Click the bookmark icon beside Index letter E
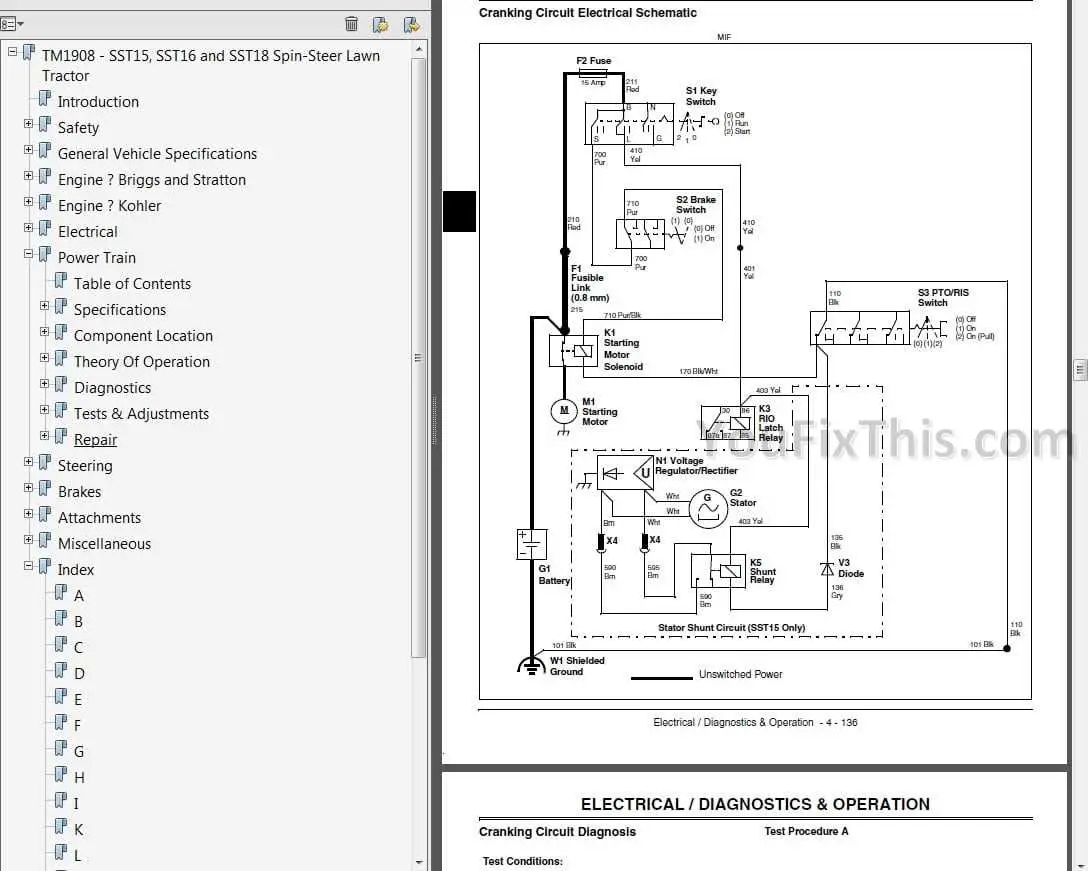The height and width of the screenshot is (871, 1088). [61, 696]
